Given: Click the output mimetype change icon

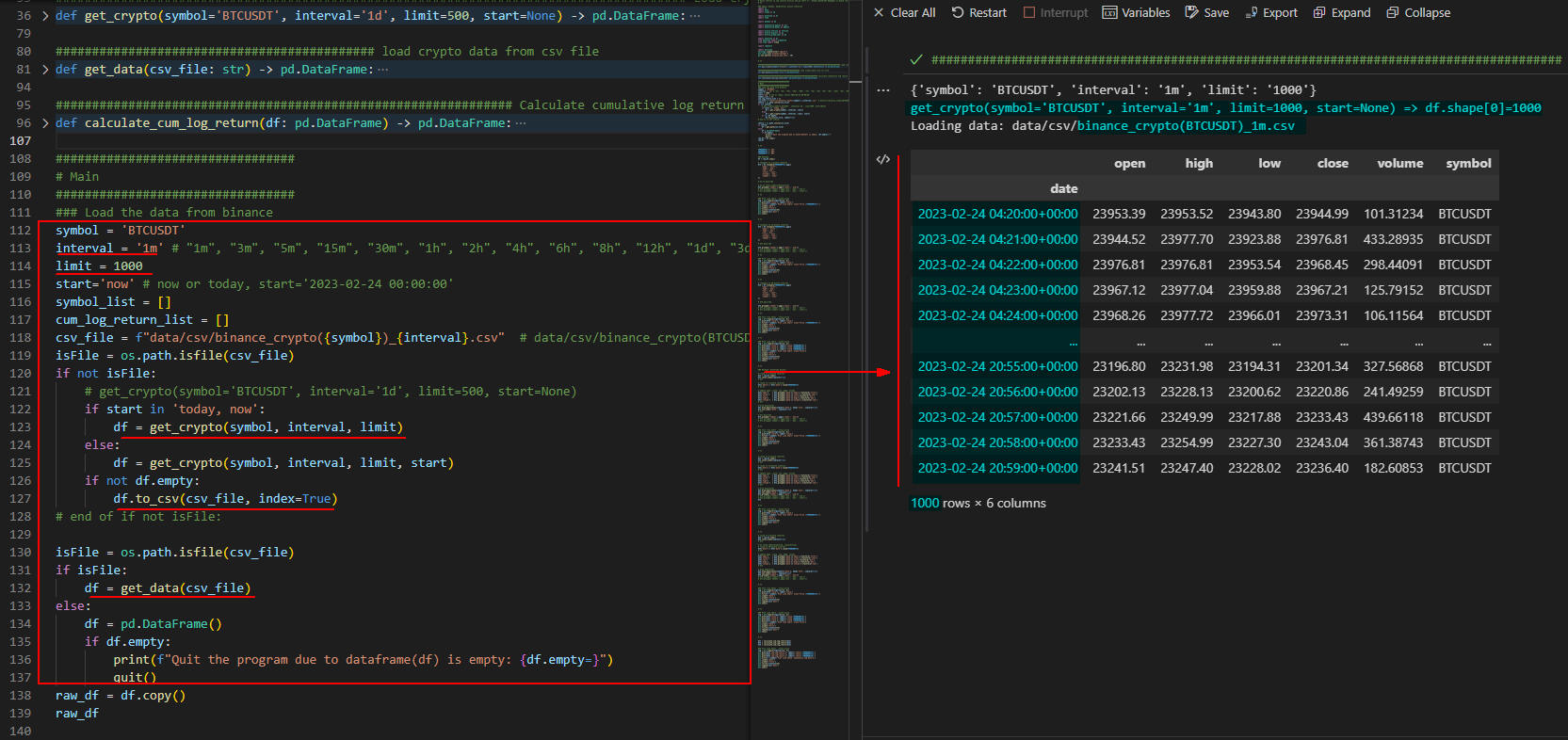Looking at the screenshot, I should coord(882,159).
